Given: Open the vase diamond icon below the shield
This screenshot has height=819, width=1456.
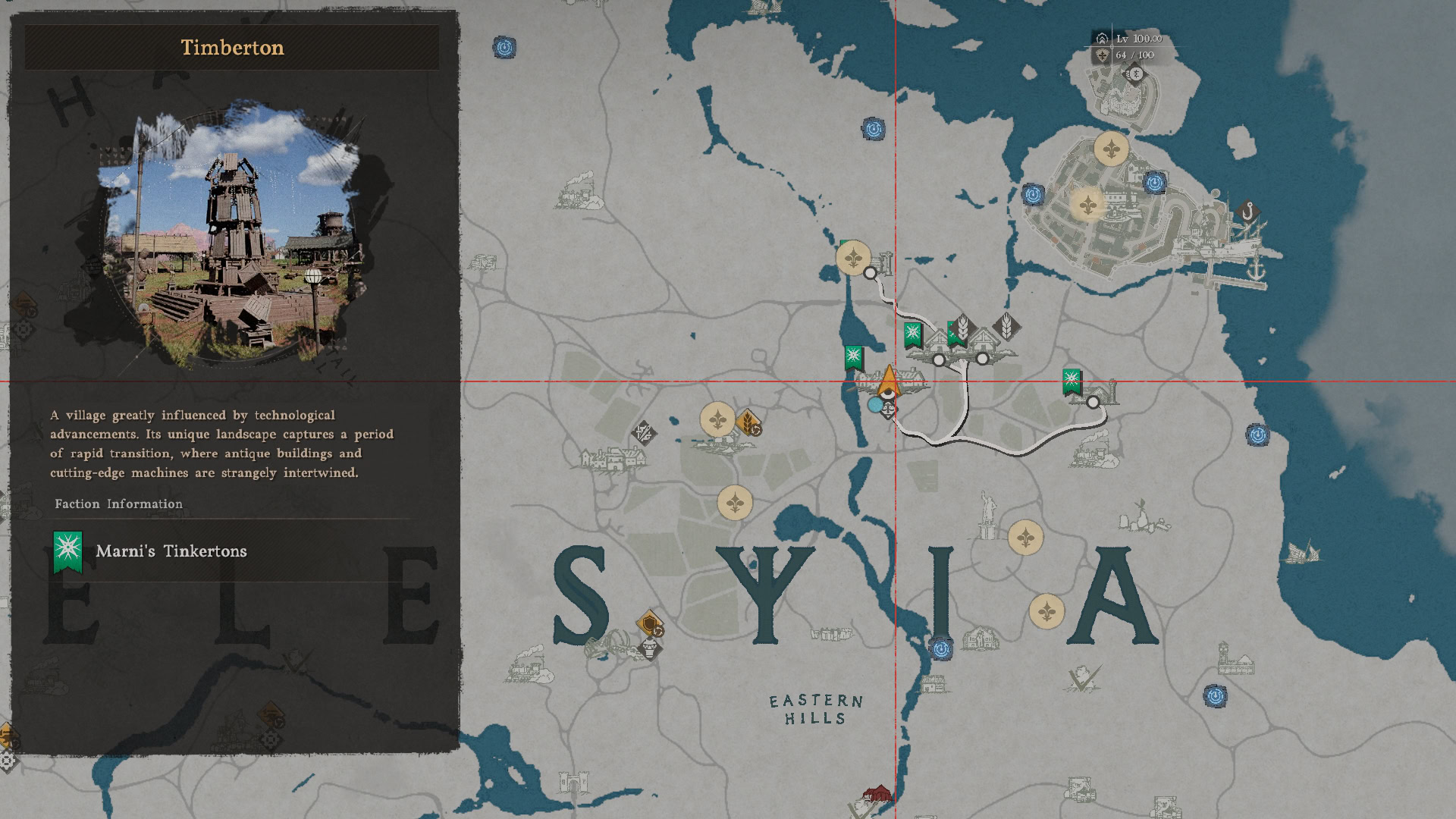Looking at the screenshot, I should (x=649, y=648).
